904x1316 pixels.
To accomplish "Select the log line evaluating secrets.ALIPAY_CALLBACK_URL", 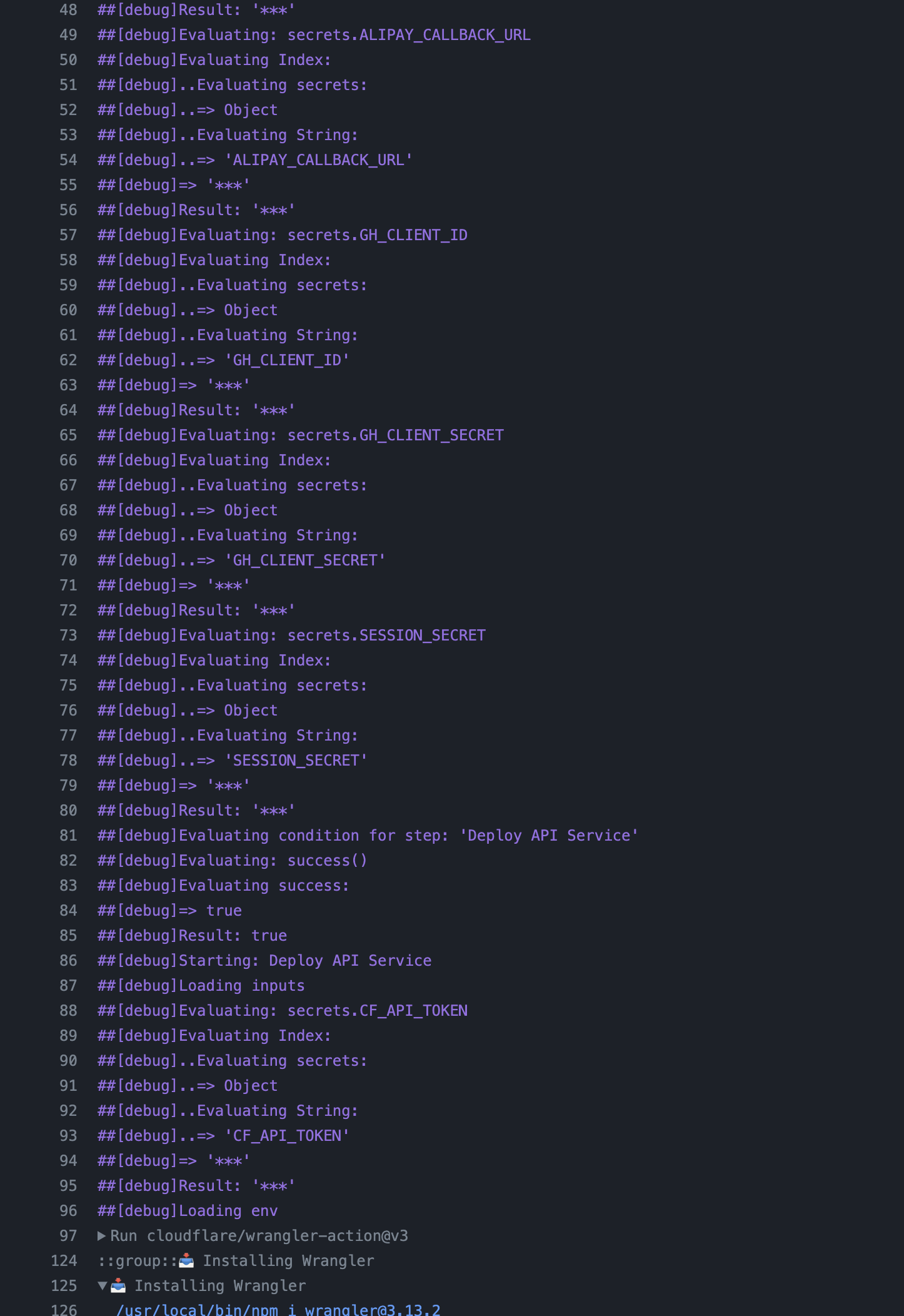I will coord(314,35).
